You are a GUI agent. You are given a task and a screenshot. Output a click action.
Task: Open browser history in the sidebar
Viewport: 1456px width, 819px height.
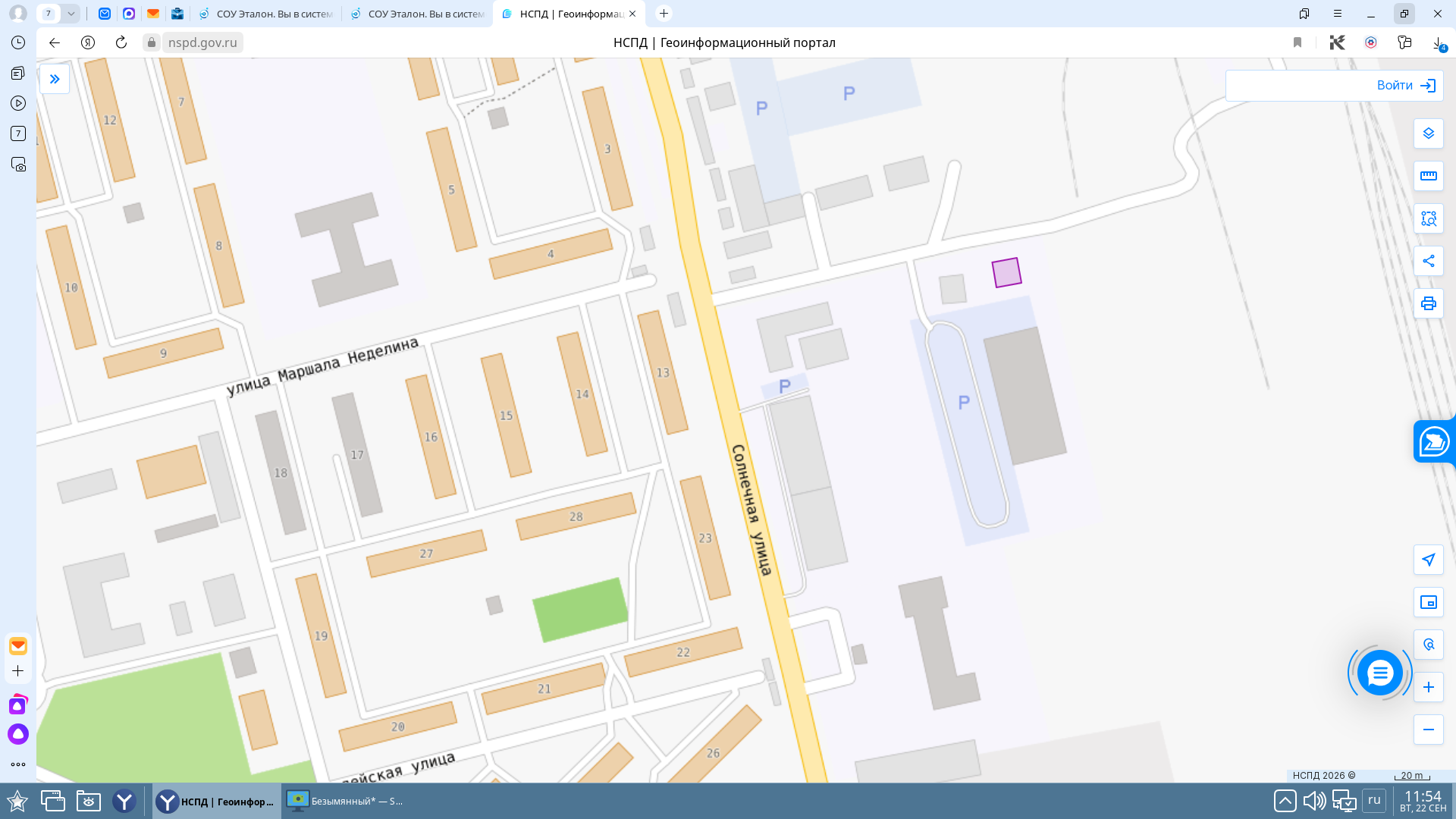pyautogui.click(x=18, y=42)
